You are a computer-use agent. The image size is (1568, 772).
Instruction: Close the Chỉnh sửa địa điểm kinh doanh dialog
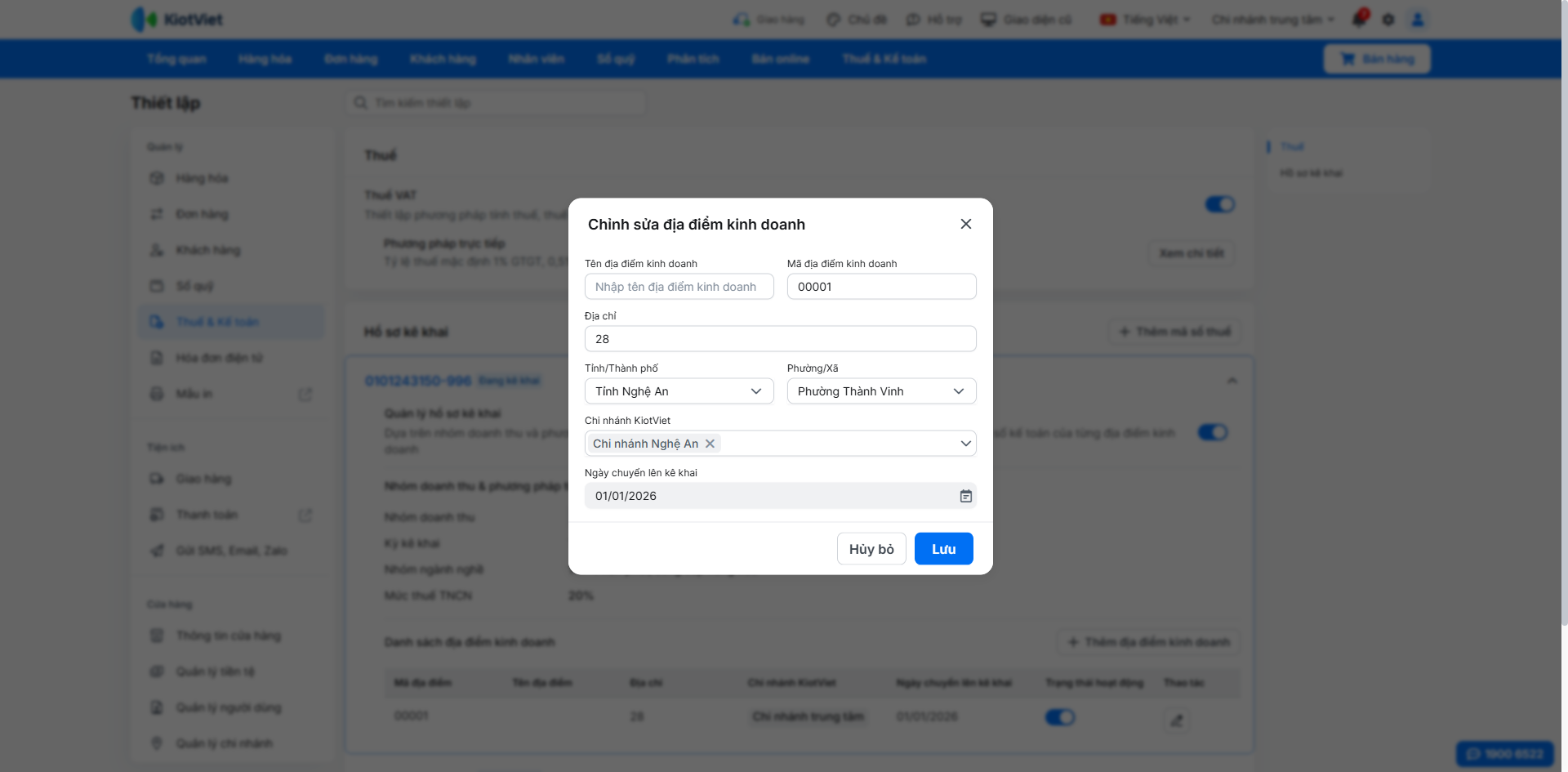tap(966, 224)
